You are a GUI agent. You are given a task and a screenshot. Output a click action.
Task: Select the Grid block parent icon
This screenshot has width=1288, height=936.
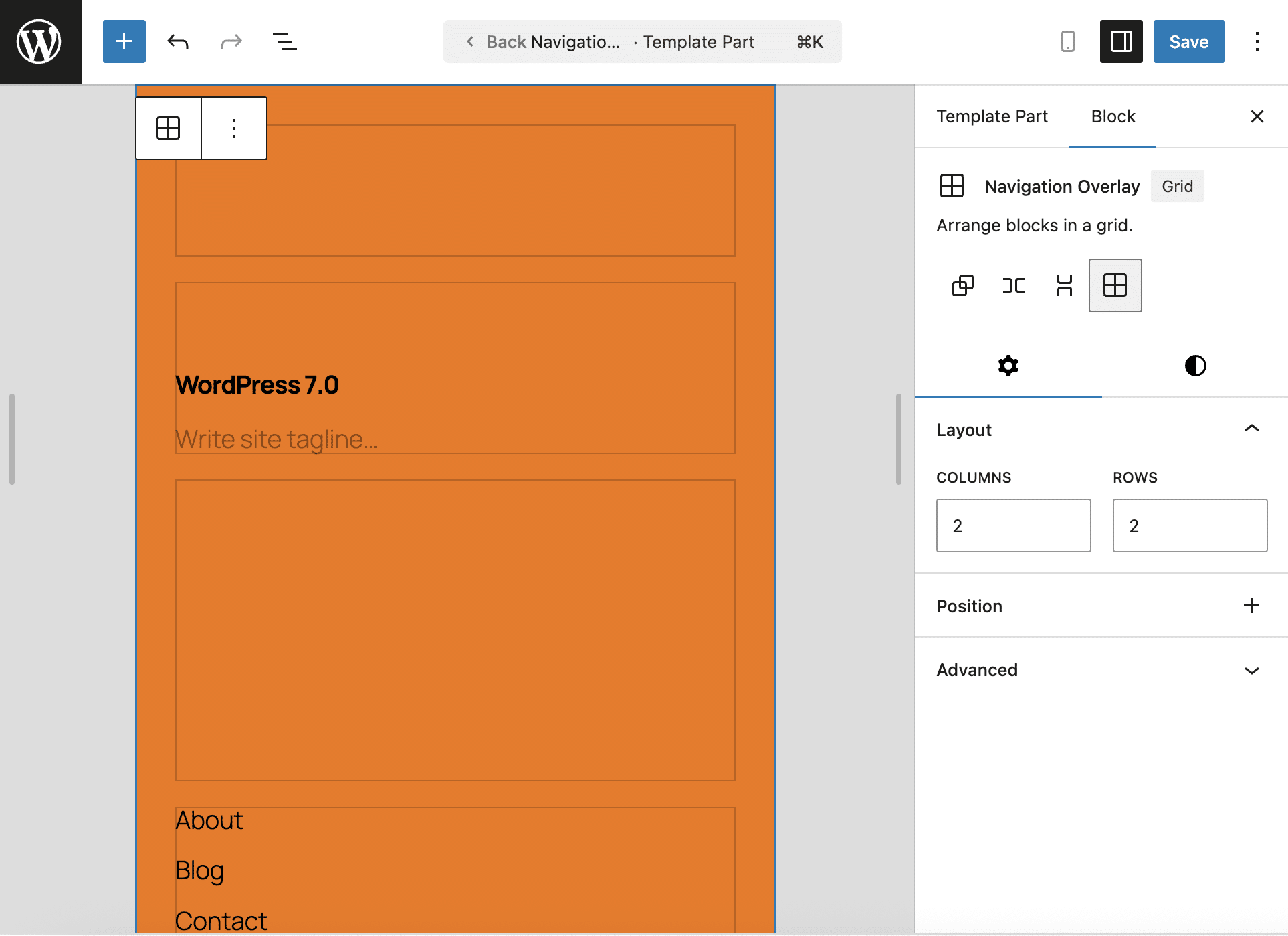coord(168,128)
